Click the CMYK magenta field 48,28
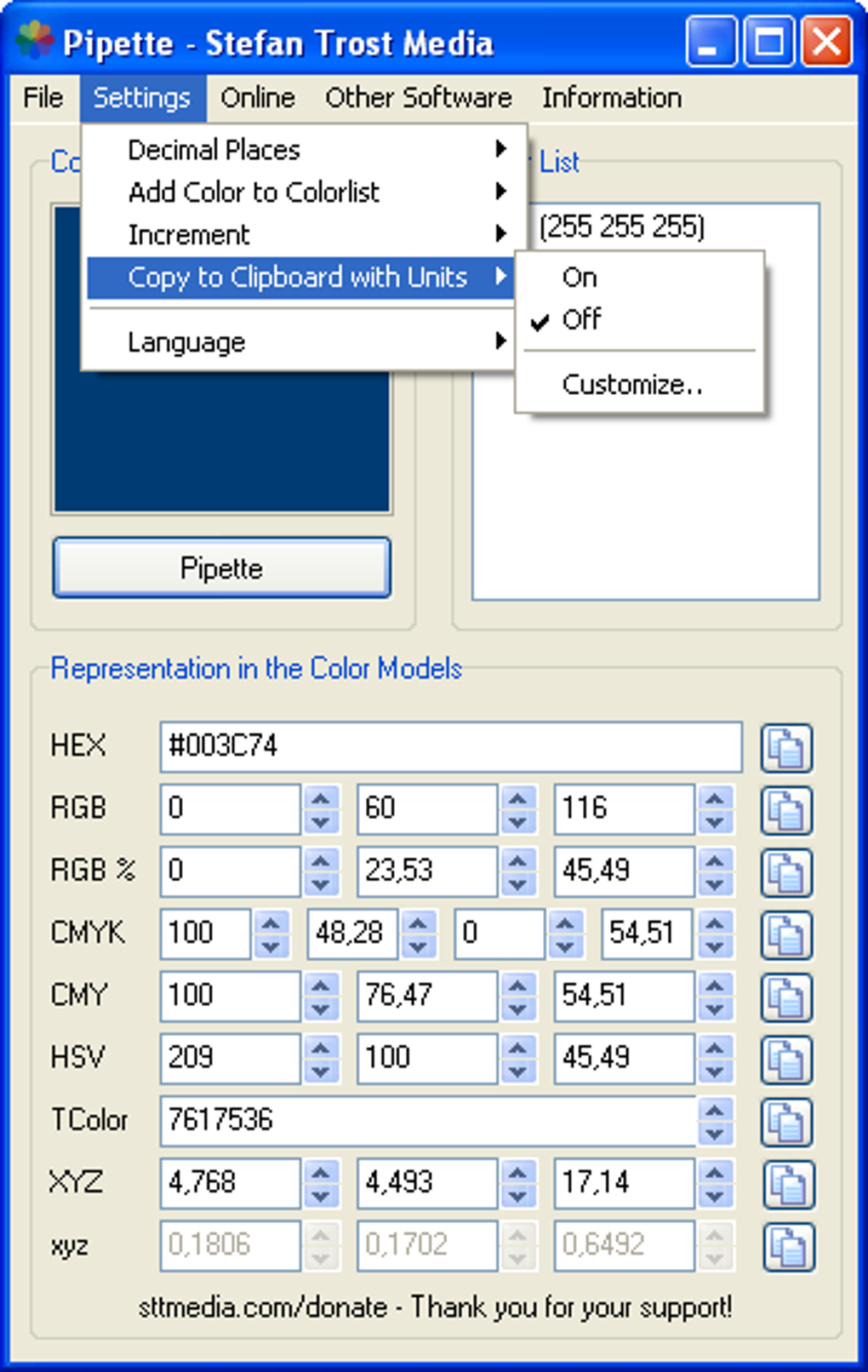 (353, 933)
